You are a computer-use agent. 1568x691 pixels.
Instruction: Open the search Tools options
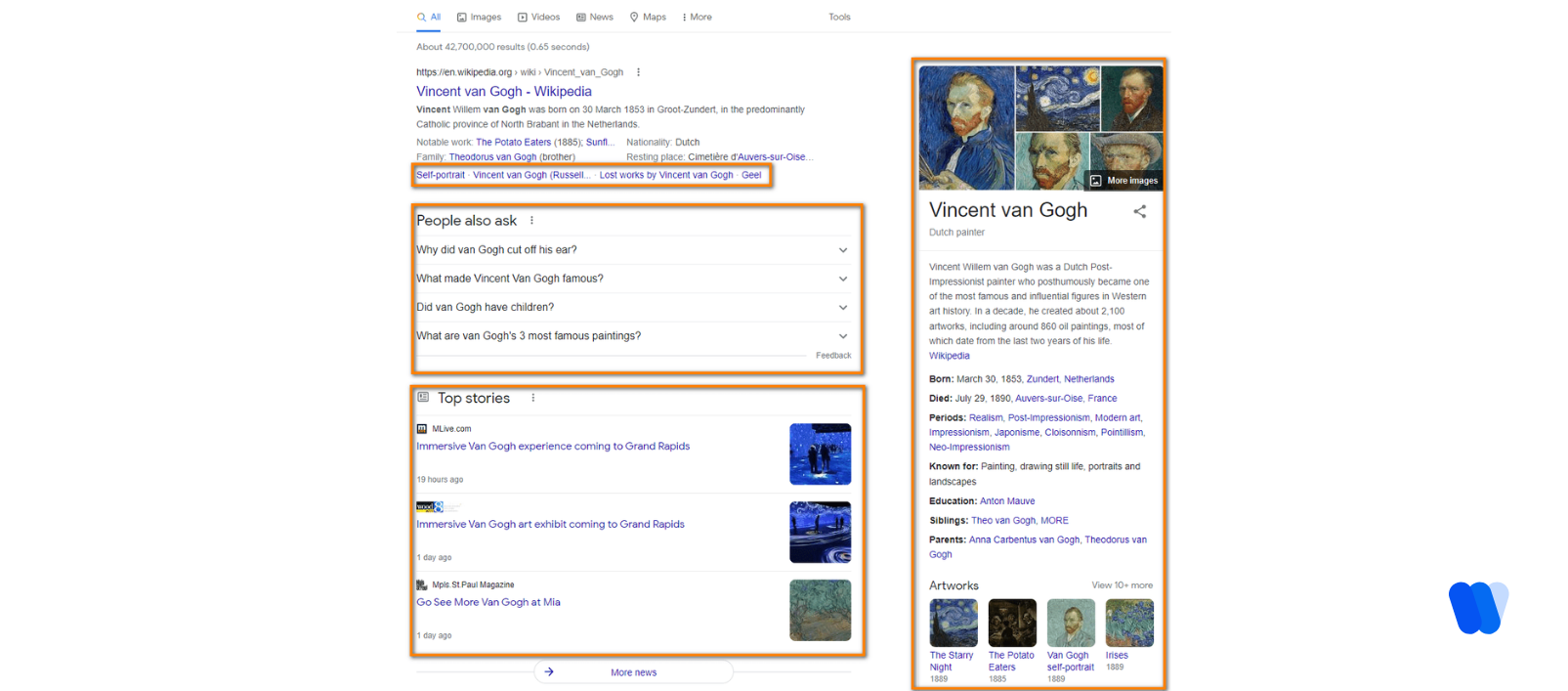839,17
